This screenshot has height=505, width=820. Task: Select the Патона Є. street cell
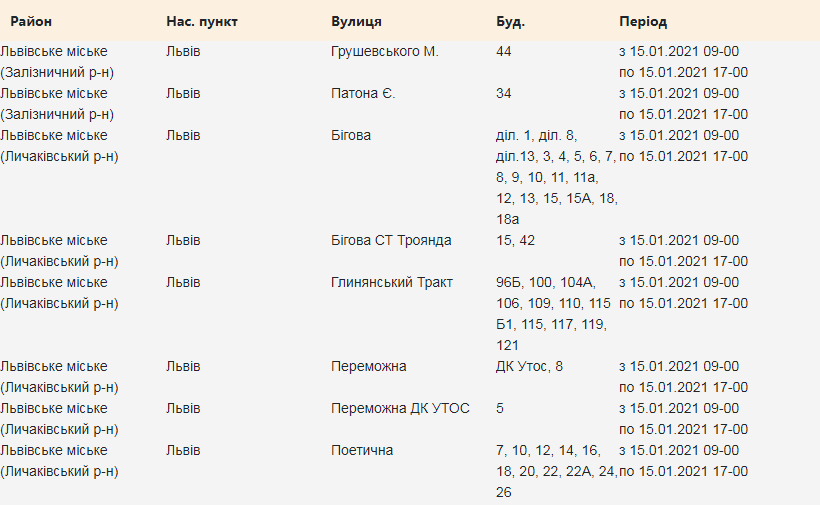[x=363, y=93]
